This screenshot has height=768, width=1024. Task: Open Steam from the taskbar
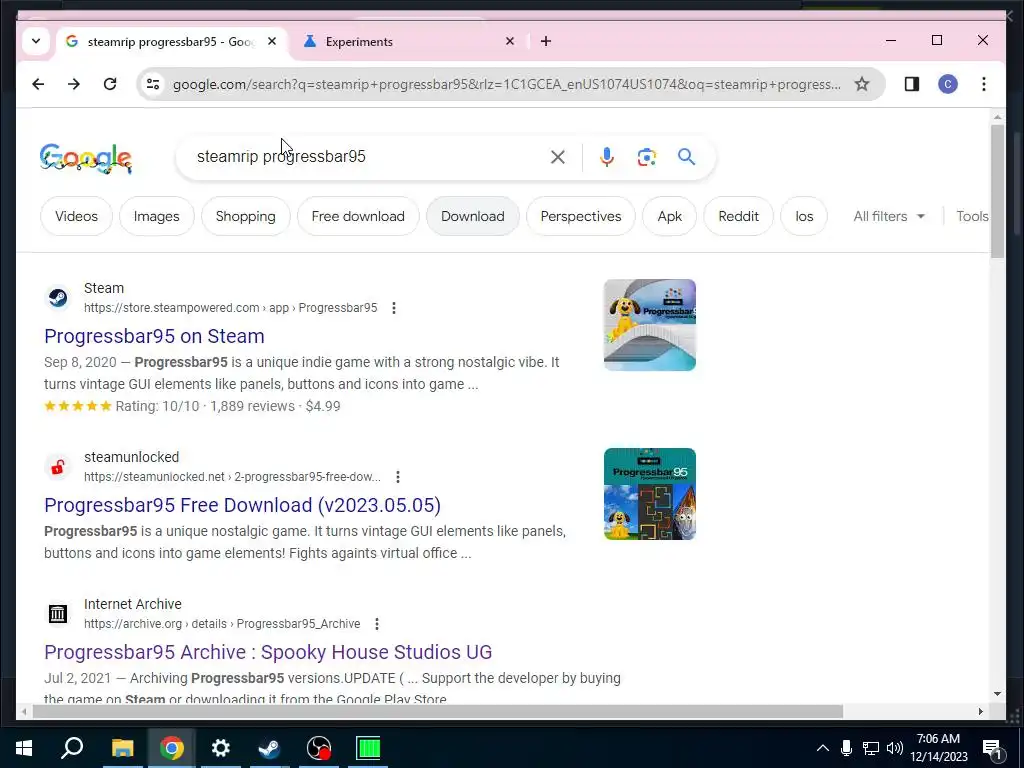coord(270,748)
